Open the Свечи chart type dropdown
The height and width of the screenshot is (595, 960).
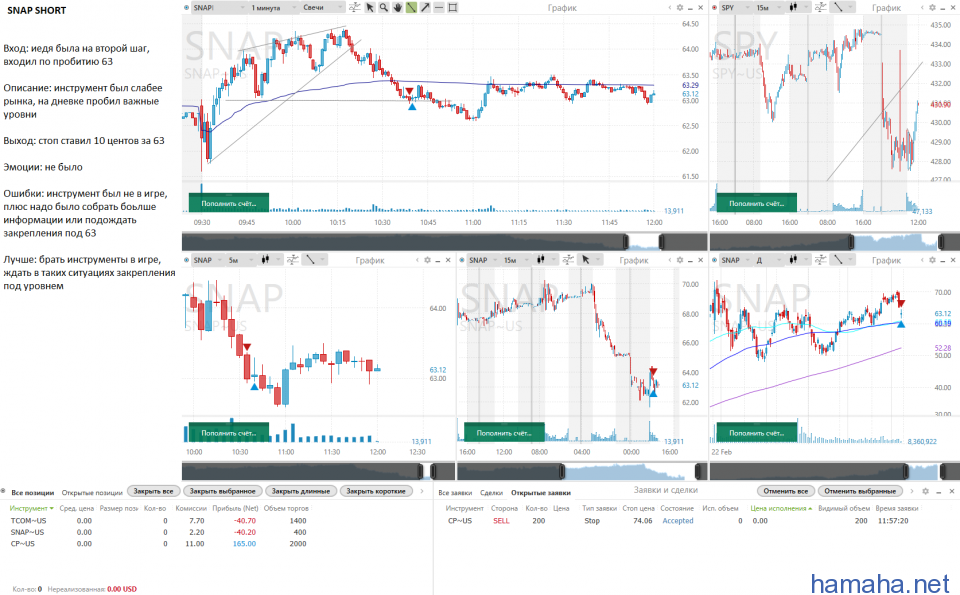pos(323,7)
